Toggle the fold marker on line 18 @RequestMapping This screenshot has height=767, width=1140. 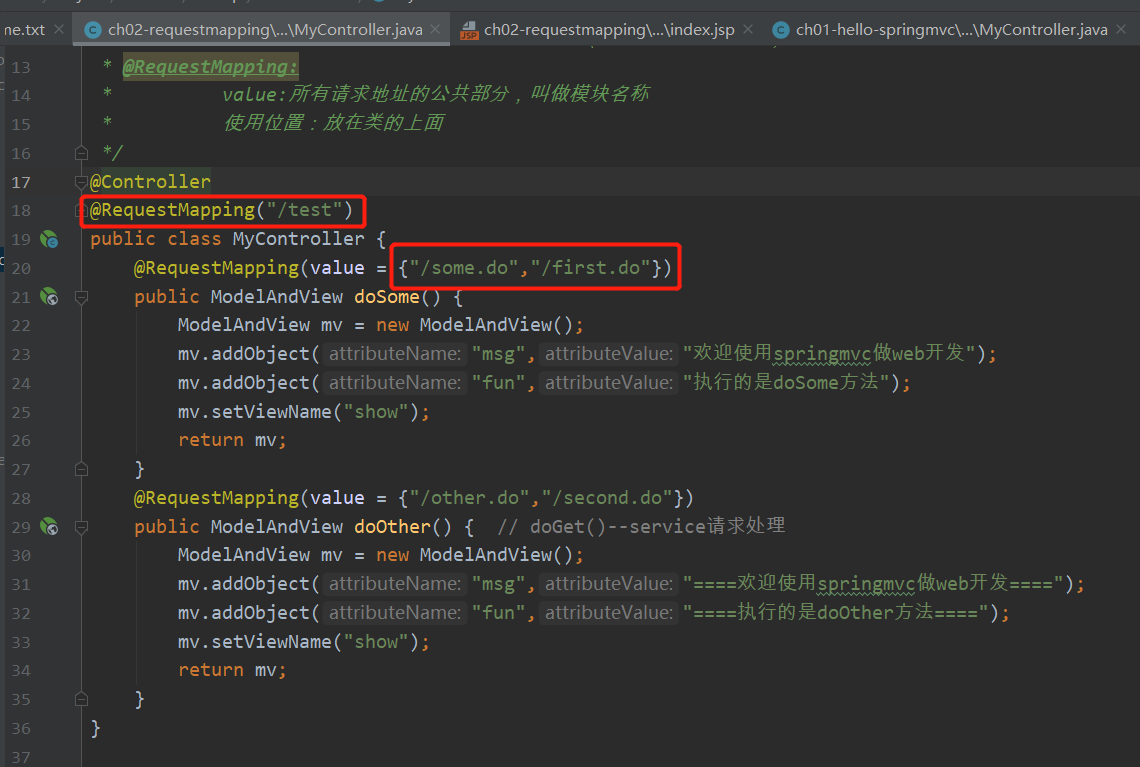[79, 211]
